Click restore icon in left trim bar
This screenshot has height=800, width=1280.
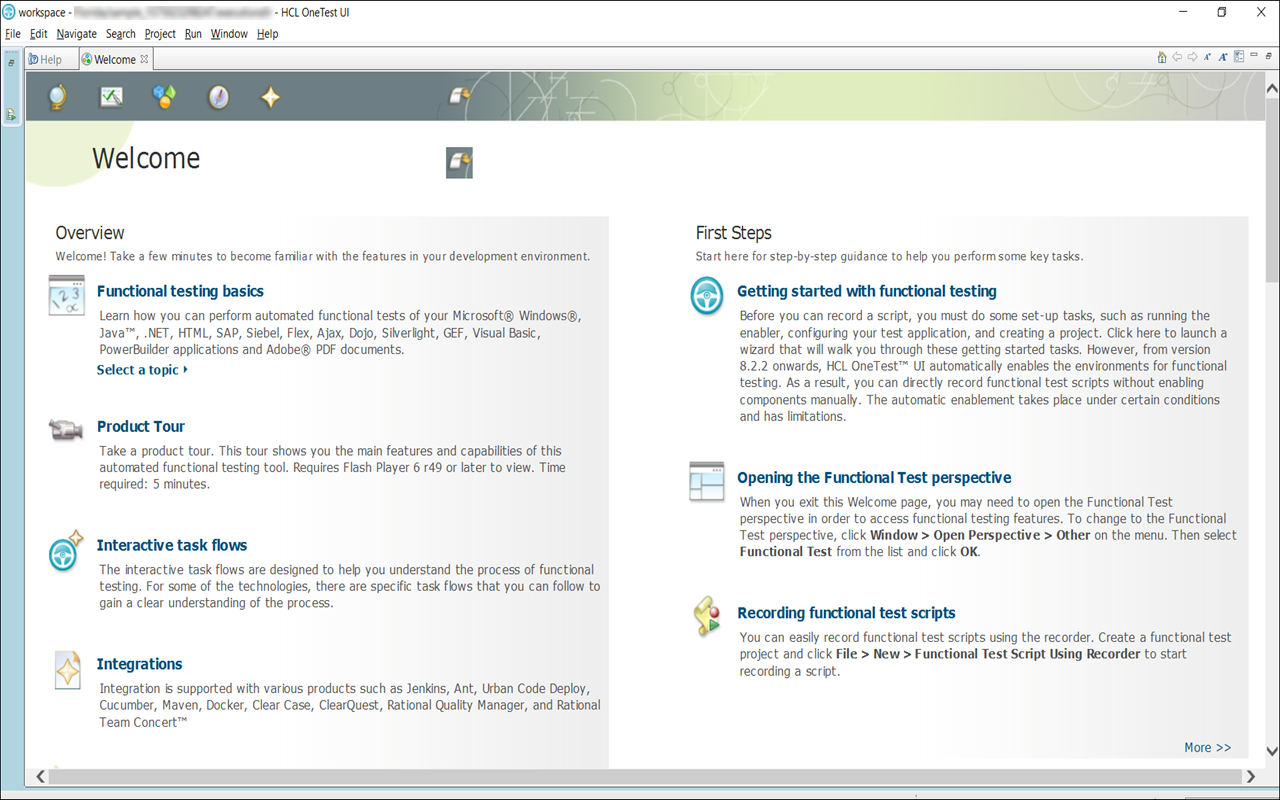(x=11, y=62)
